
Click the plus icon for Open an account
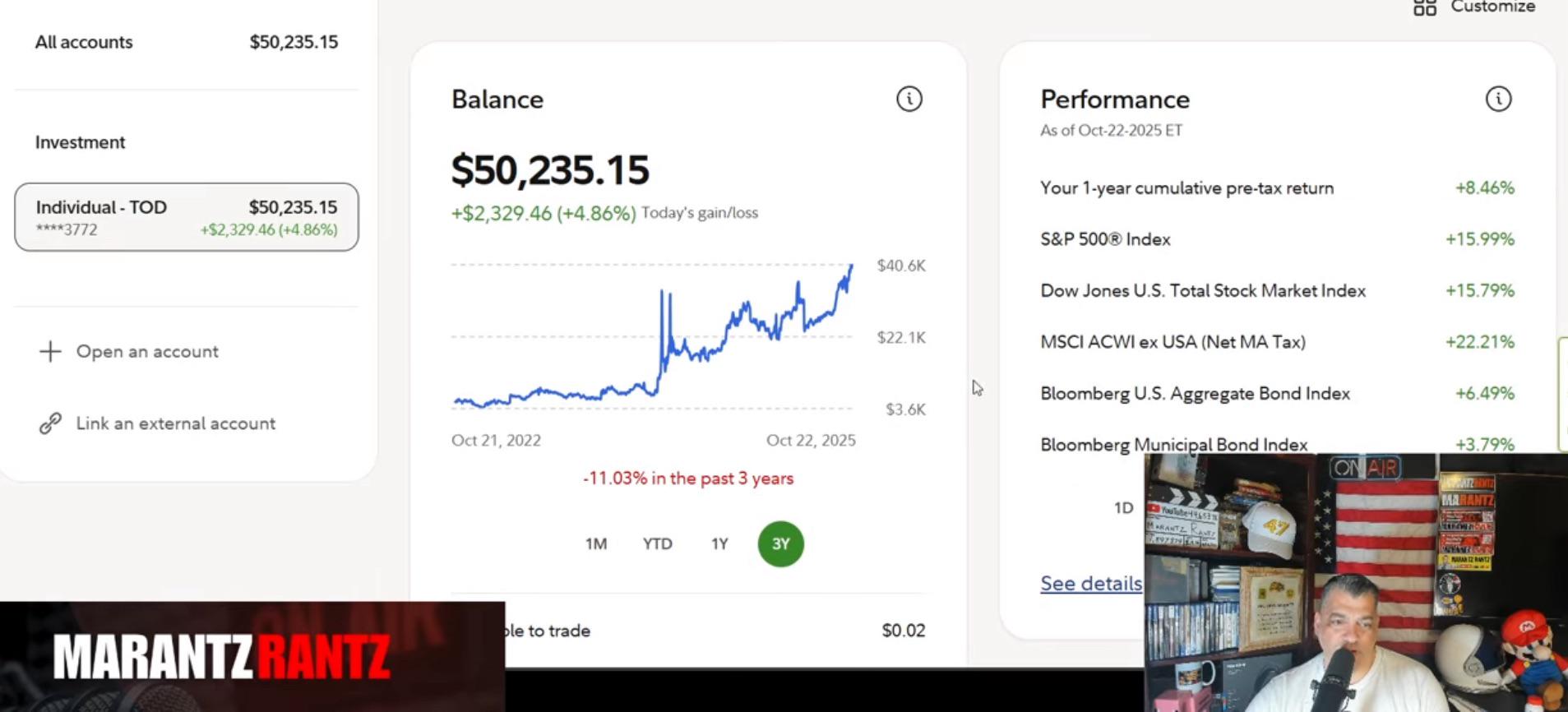tap(50, 352)
